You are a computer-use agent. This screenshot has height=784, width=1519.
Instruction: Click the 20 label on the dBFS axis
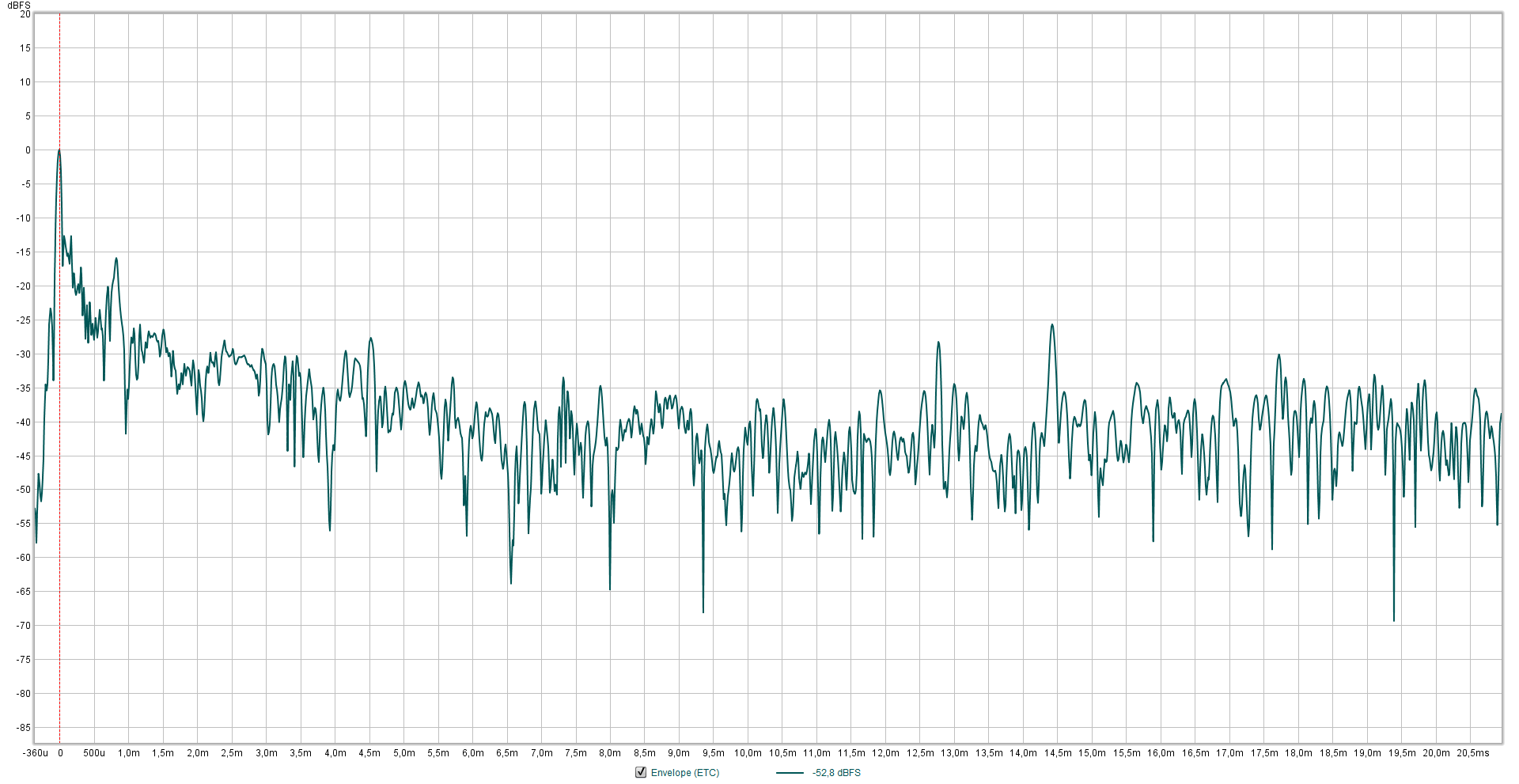pos(25,14)
